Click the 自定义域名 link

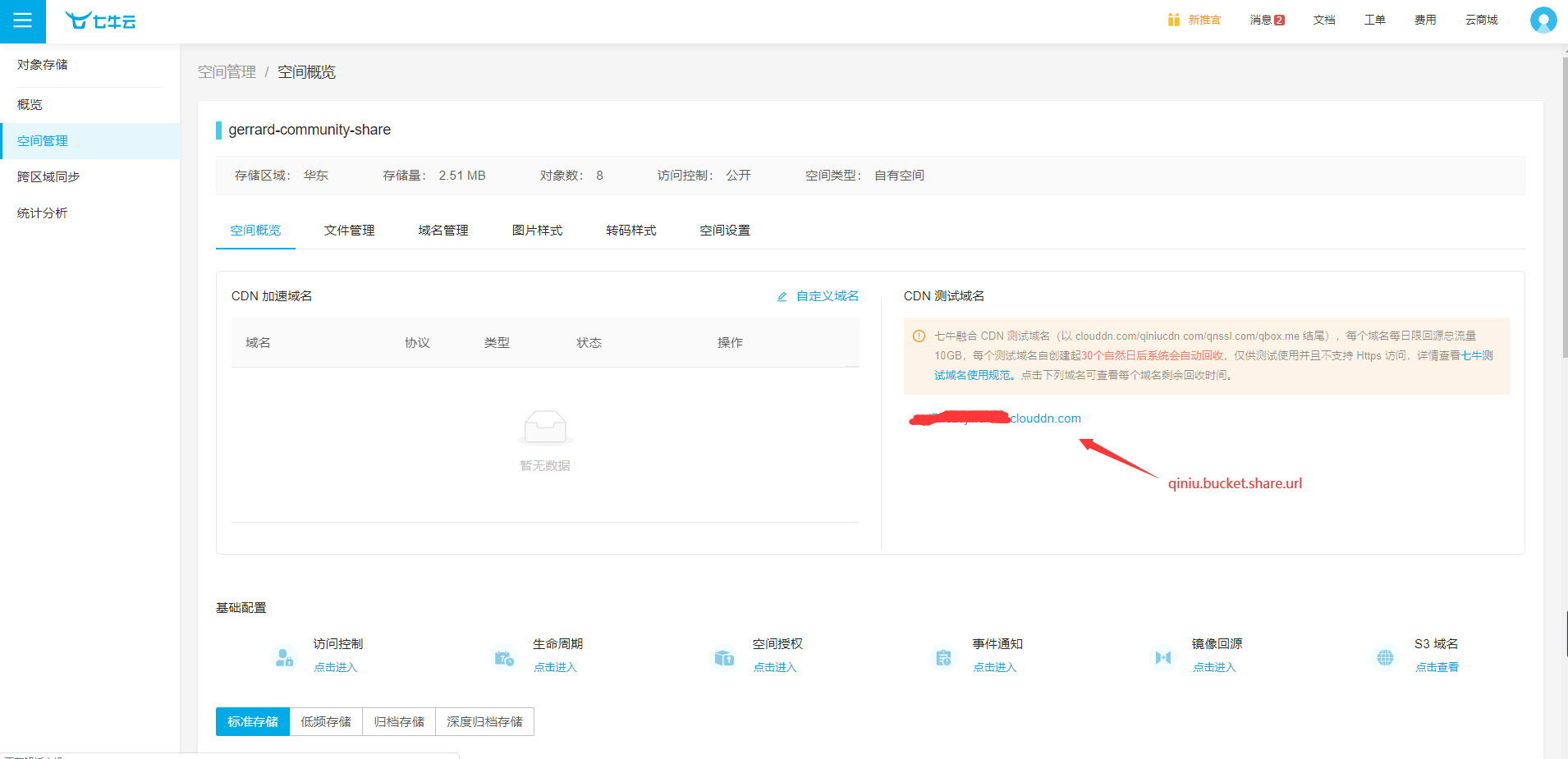828,296
